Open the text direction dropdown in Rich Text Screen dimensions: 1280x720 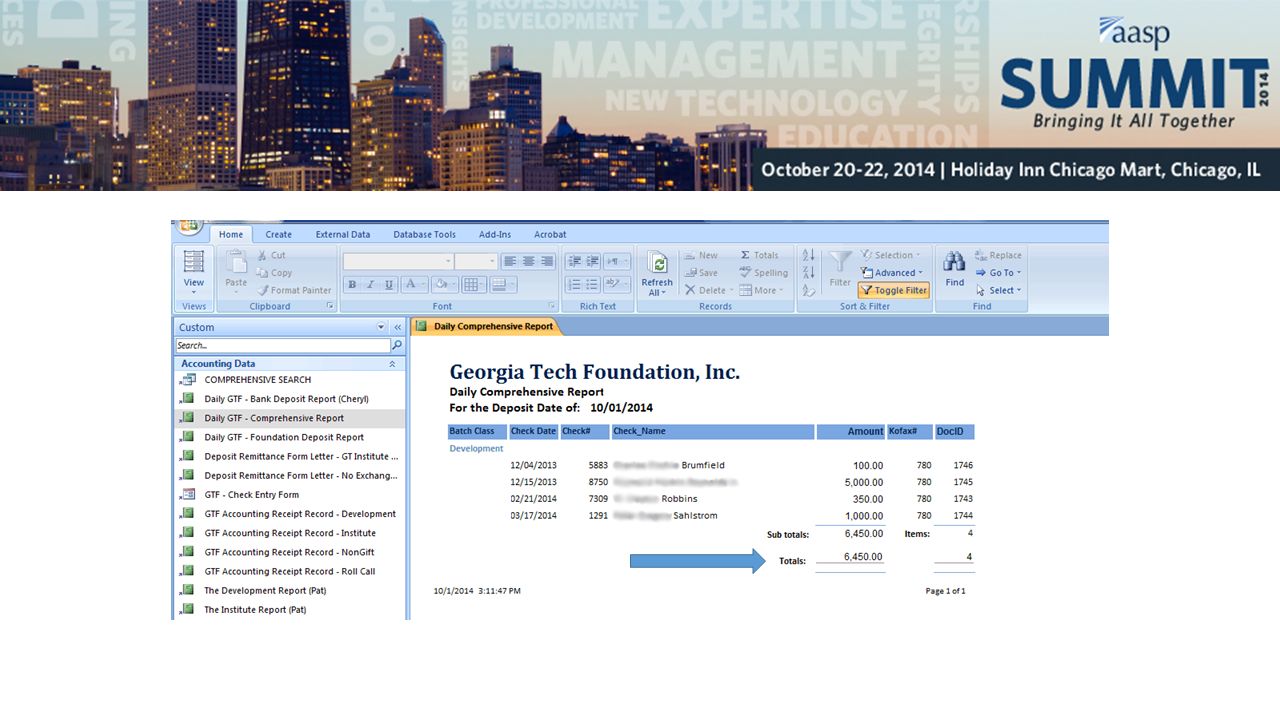pos(617,261)
